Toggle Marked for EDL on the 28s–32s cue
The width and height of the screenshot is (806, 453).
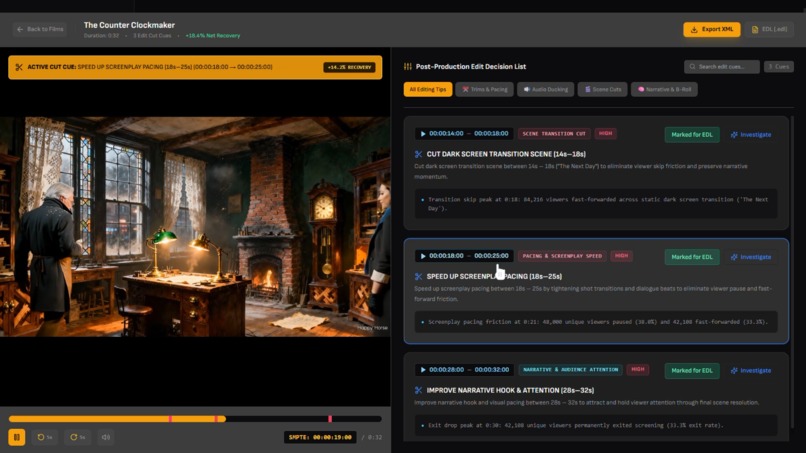point(692,371)
